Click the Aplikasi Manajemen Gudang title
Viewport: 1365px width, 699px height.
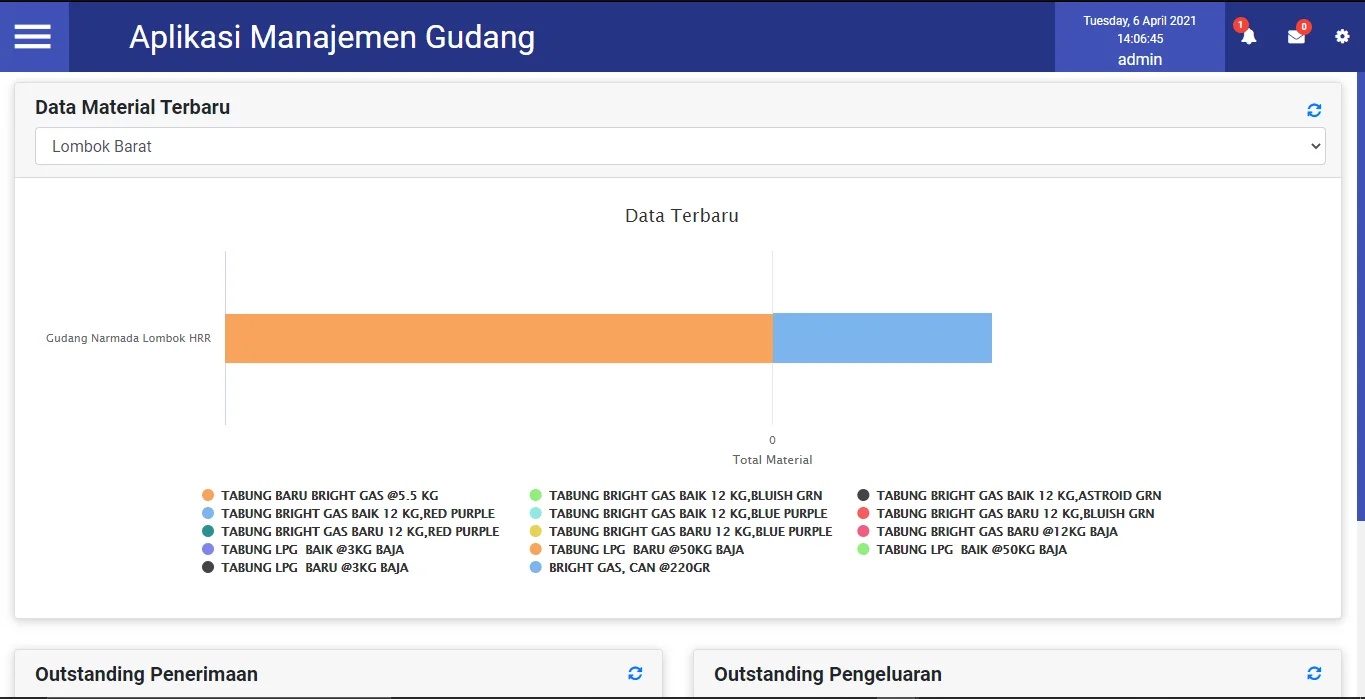(332, 37)
